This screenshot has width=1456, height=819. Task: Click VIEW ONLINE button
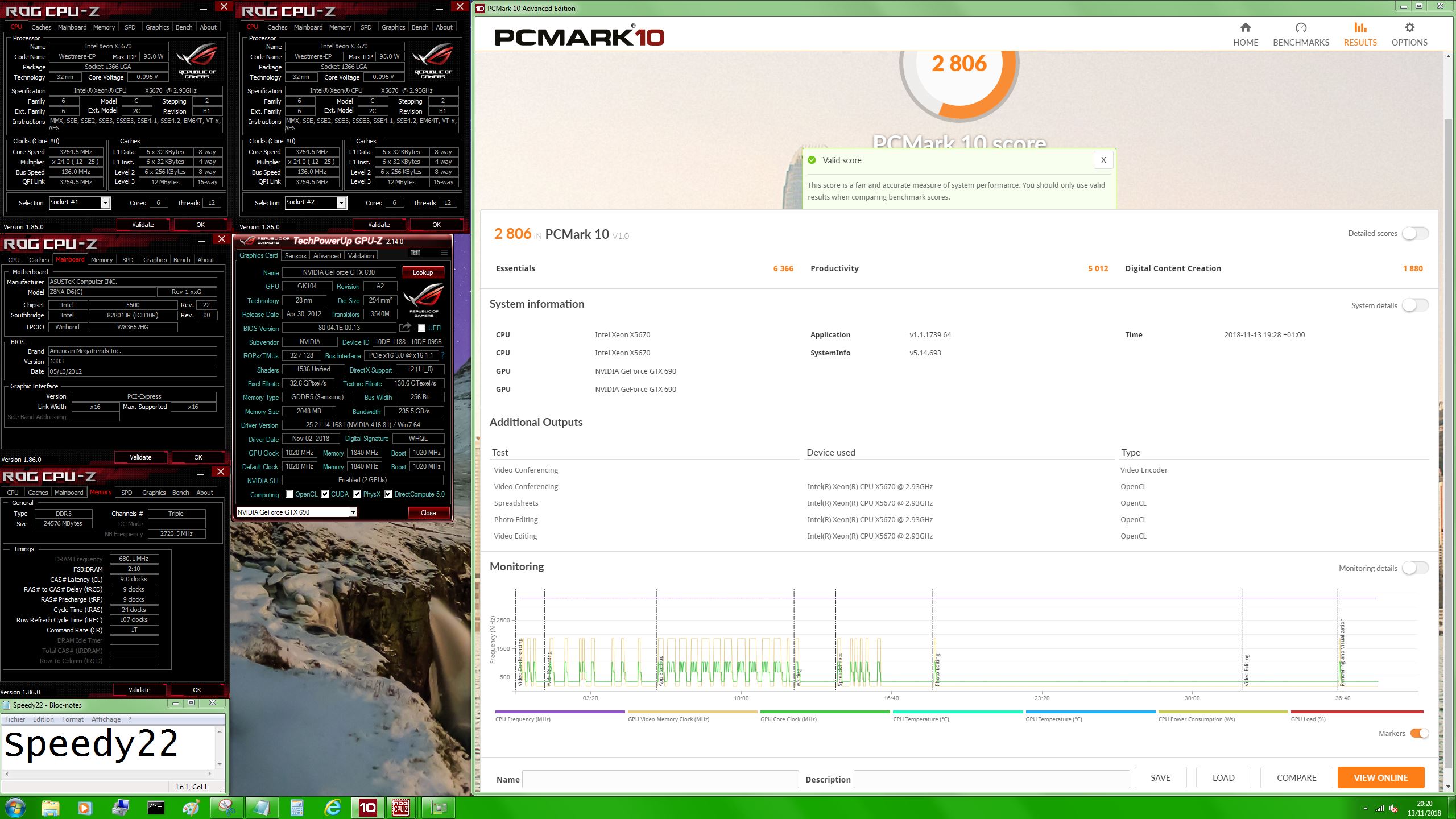(x=1380, y=777)
